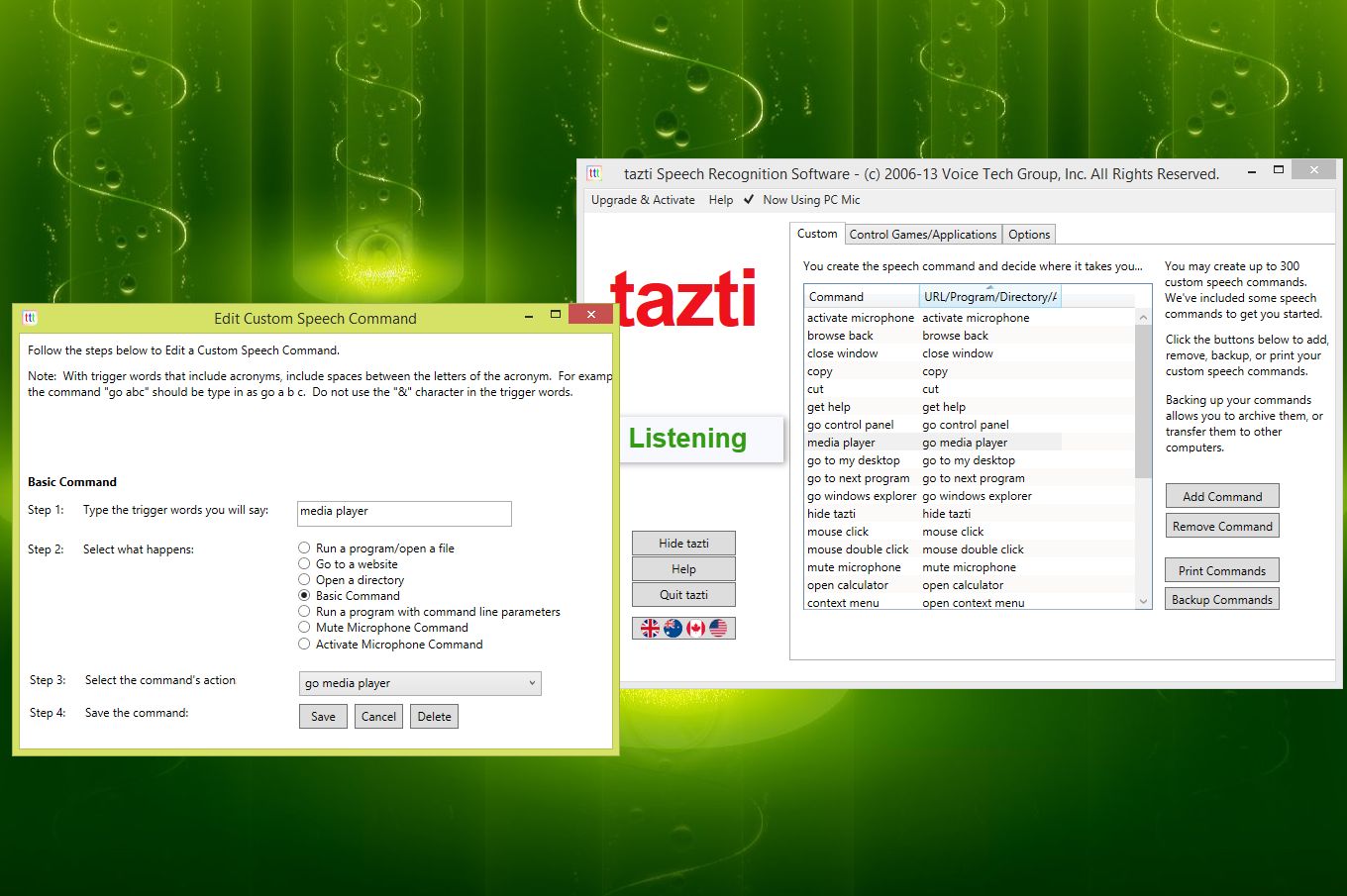Click the Backup Commands button

pos(1221,599)
